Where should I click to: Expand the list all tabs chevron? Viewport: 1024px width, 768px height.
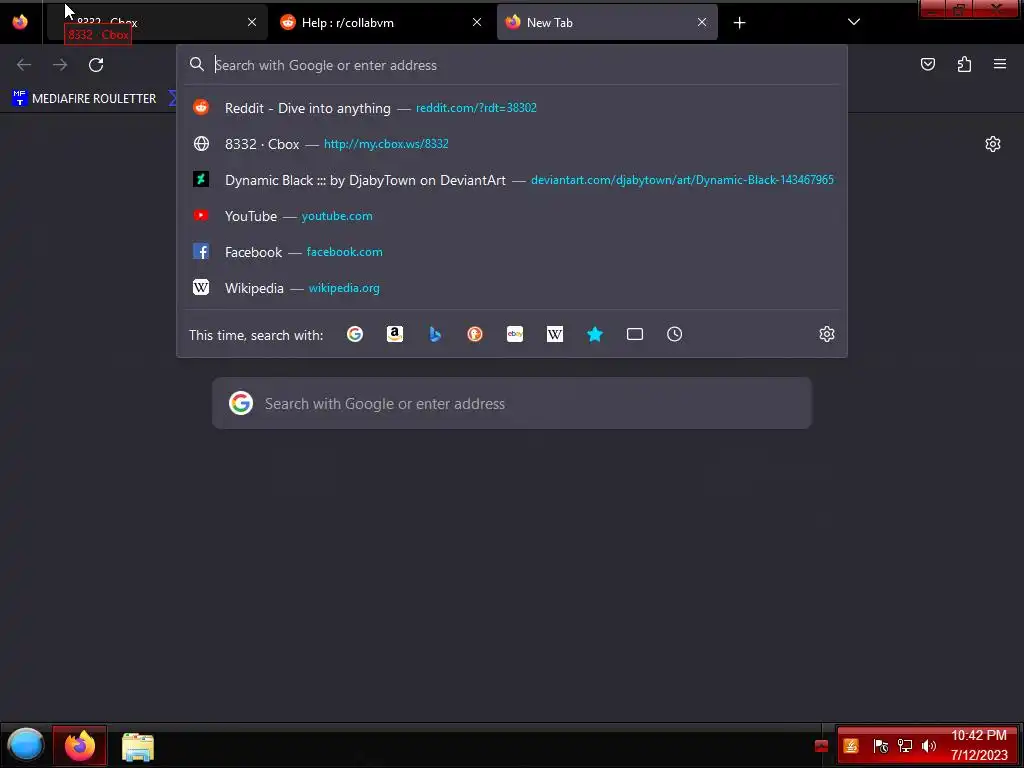pos(854,22)
